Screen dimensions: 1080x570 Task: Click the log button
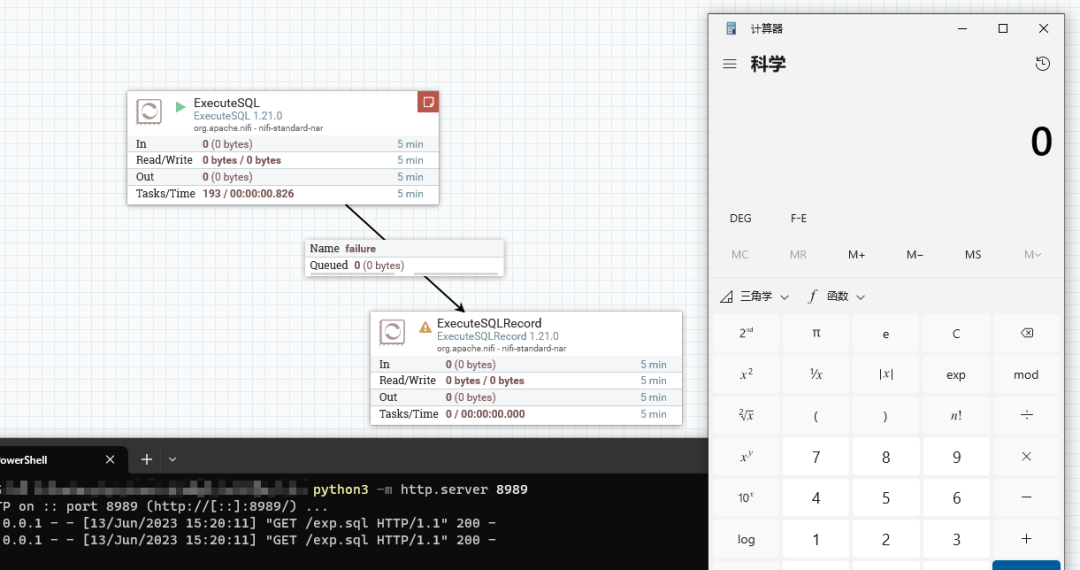(x=746, y=538)
